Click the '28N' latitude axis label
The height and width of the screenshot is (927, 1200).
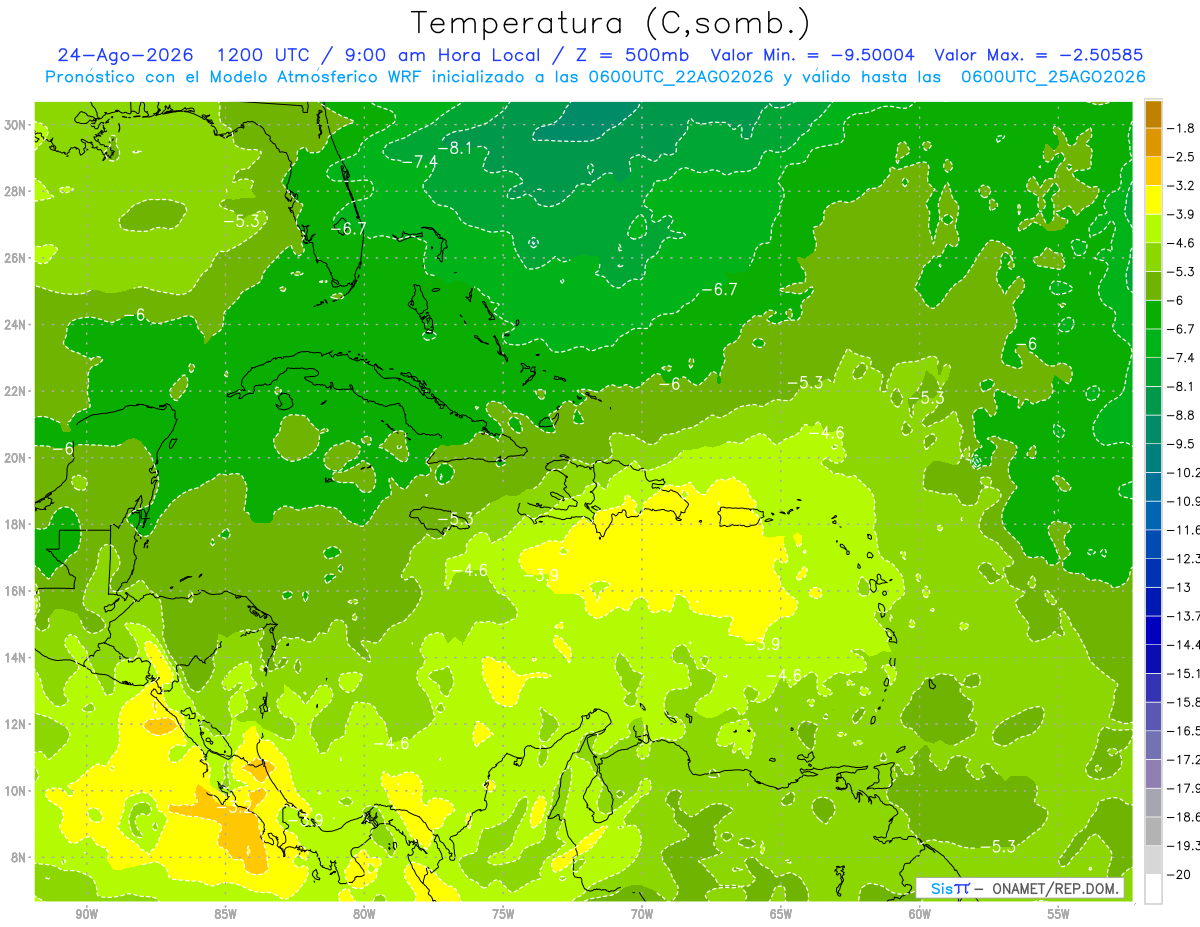point(17,191)
